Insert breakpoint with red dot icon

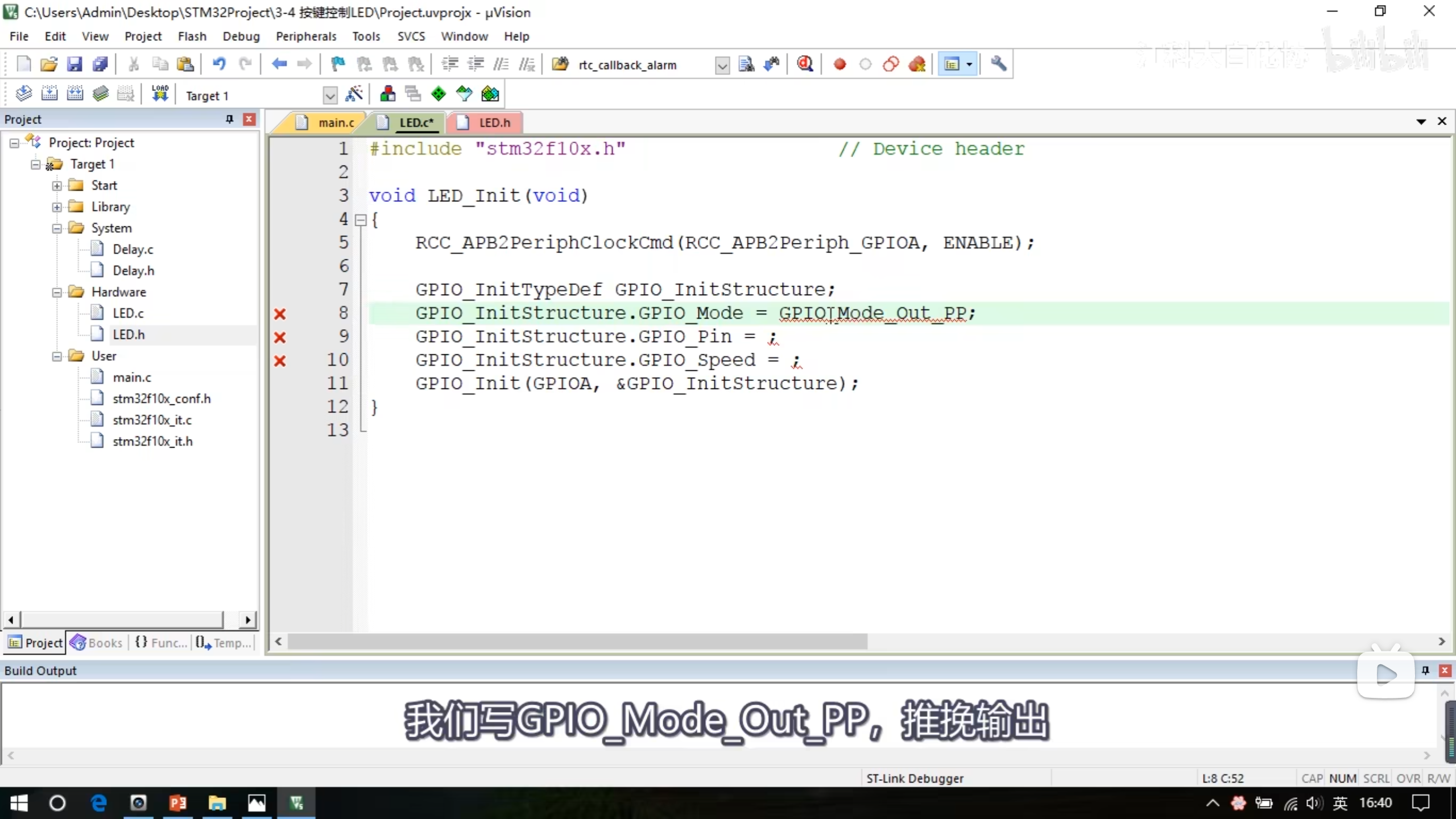[x=839, y=64]
